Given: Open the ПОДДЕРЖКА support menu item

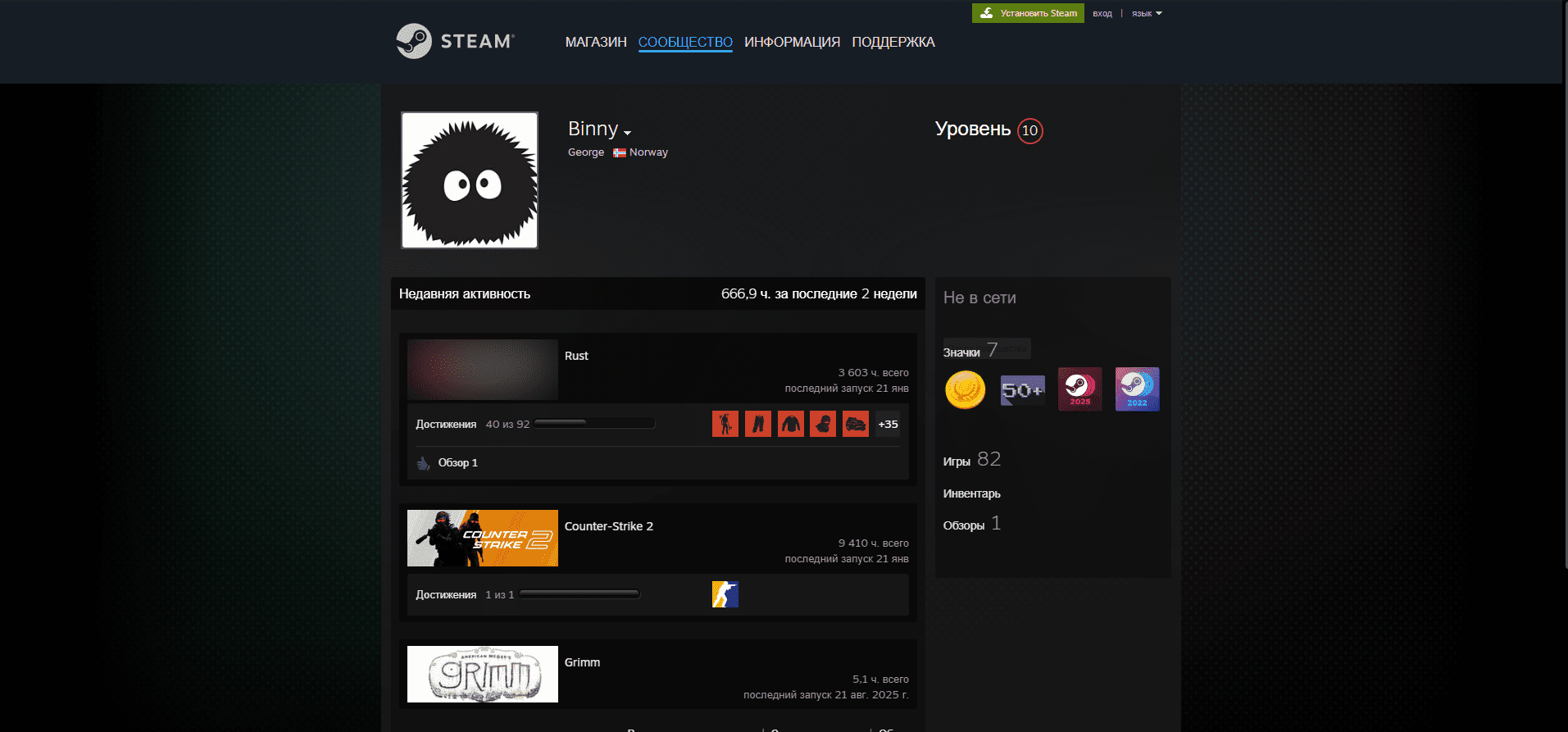Looking at the screenshot, I should click(893, 42).
